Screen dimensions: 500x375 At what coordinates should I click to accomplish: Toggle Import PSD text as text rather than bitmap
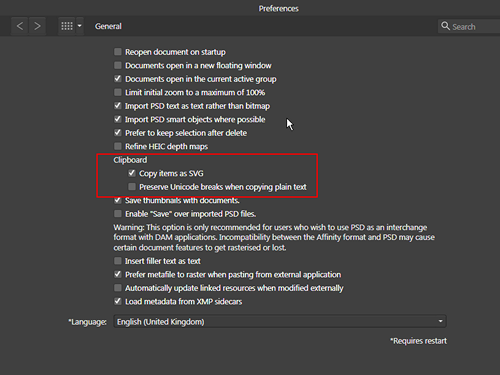pos(118,106)
